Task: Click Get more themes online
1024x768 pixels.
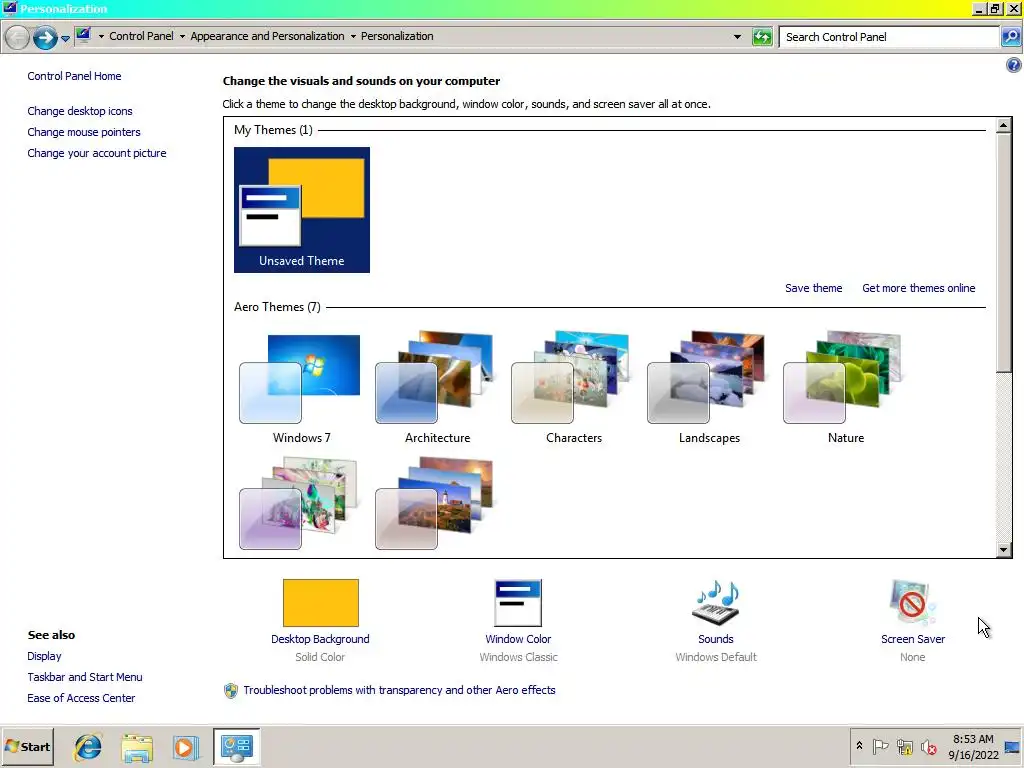Action: pos(918,288)
